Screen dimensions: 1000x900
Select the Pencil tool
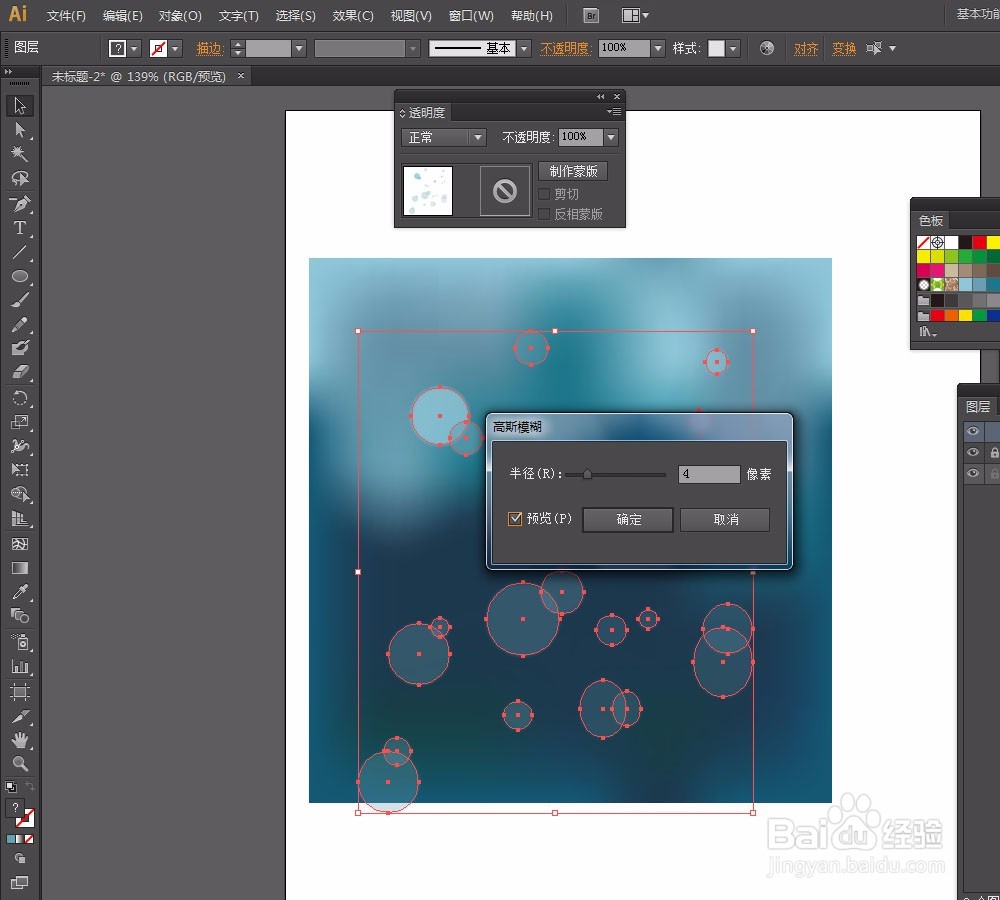(x=20, y=324)
